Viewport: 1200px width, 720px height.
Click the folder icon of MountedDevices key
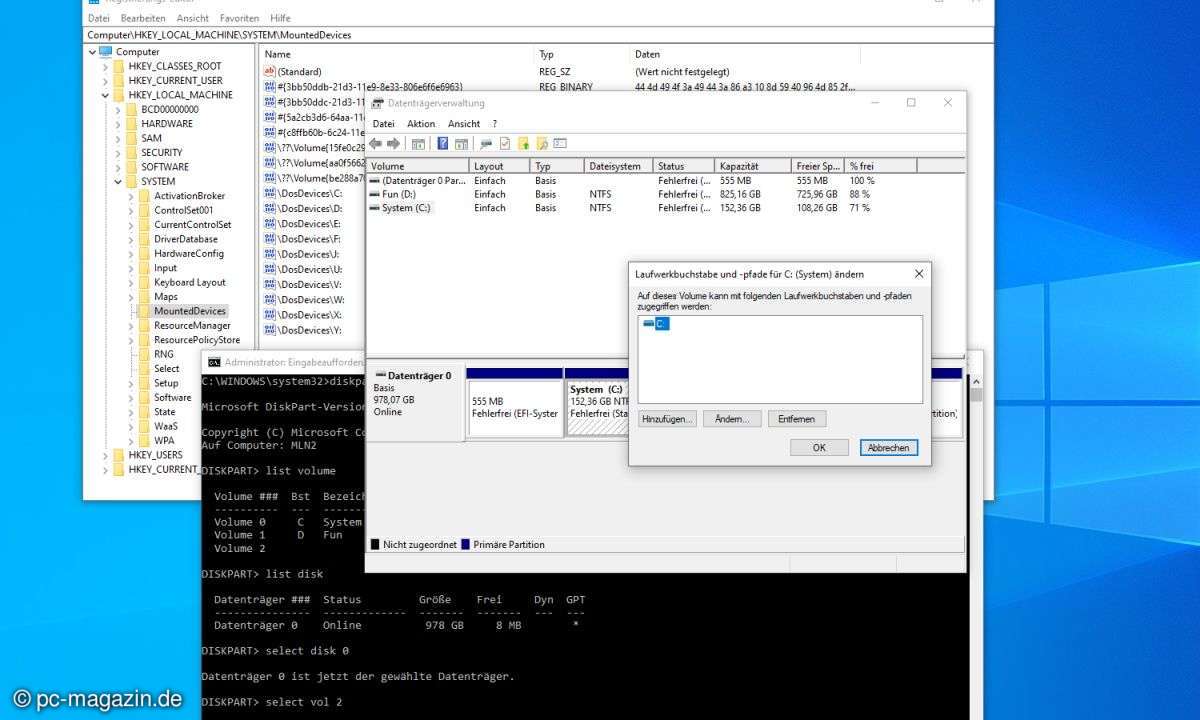(x=144, y=311)
